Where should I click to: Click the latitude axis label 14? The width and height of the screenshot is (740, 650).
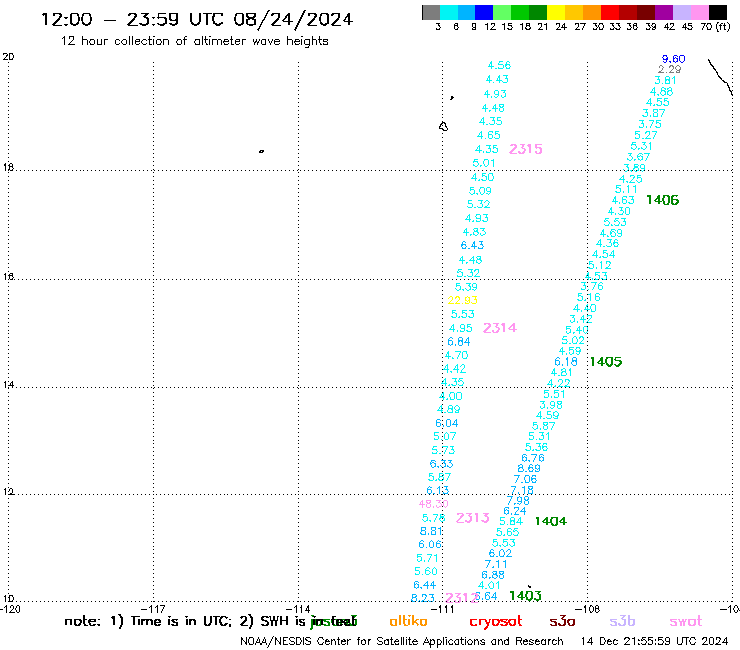tap(8, 385)
